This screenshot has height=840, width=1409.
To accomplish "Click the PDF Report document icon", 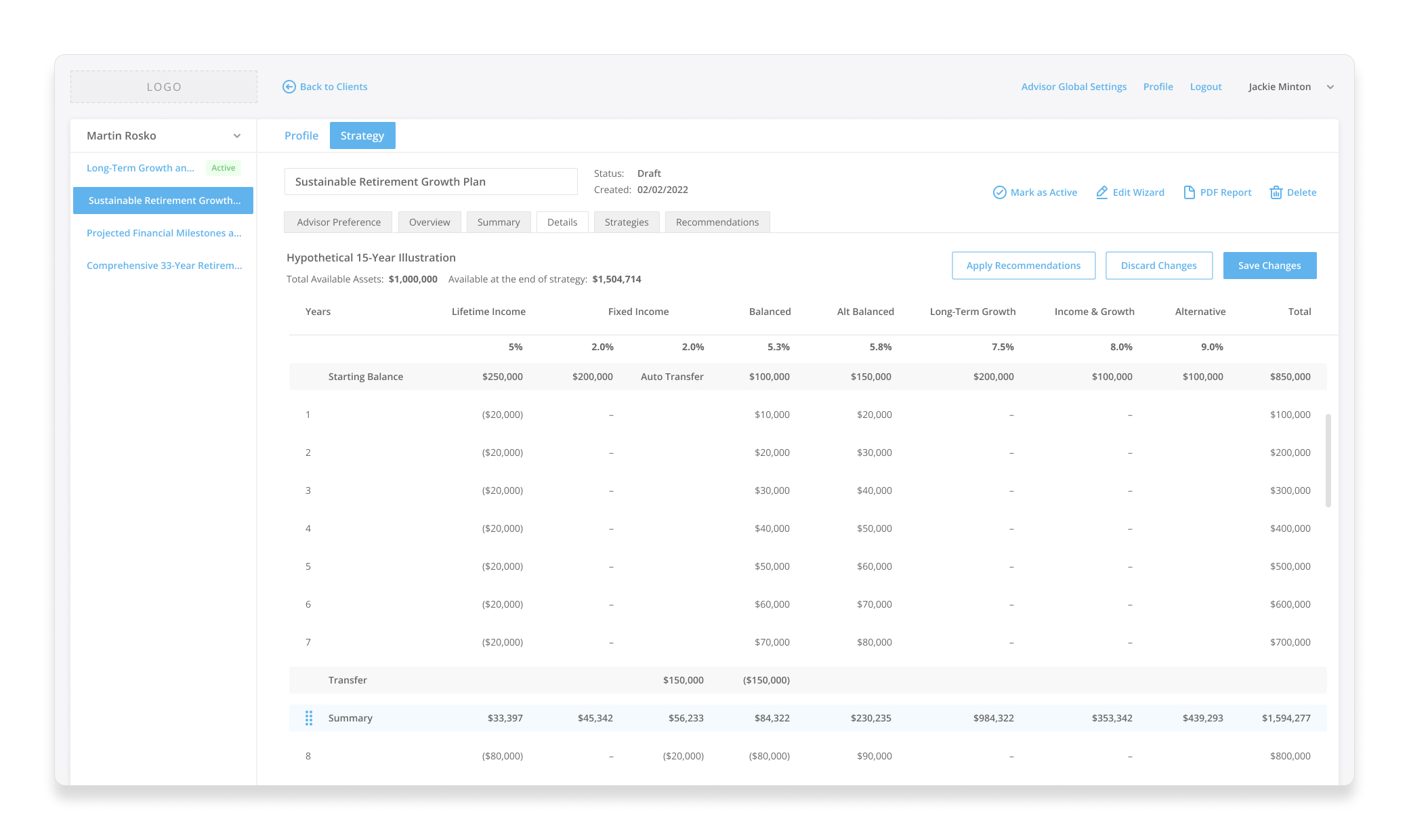I will point(1189,192).
